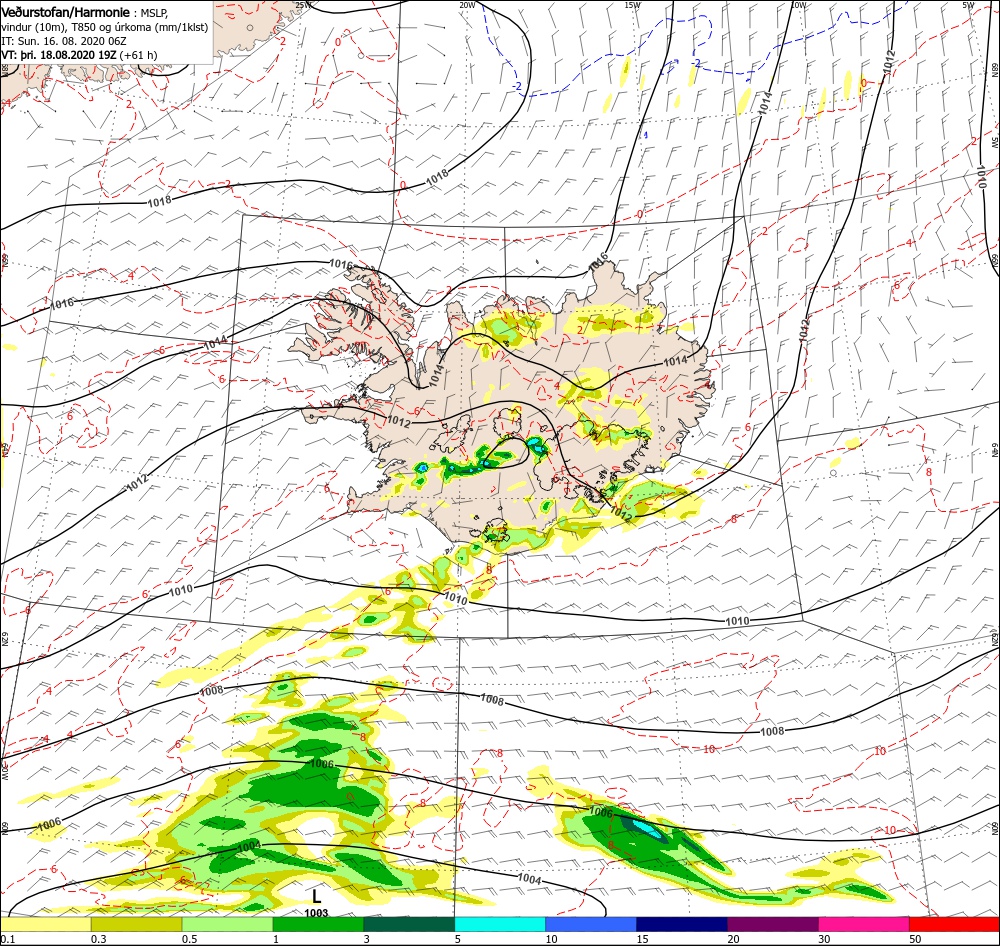Click the "10W" longitude label
The width and height of the screenshot is (1000, 946).
(x=798, y=5)
